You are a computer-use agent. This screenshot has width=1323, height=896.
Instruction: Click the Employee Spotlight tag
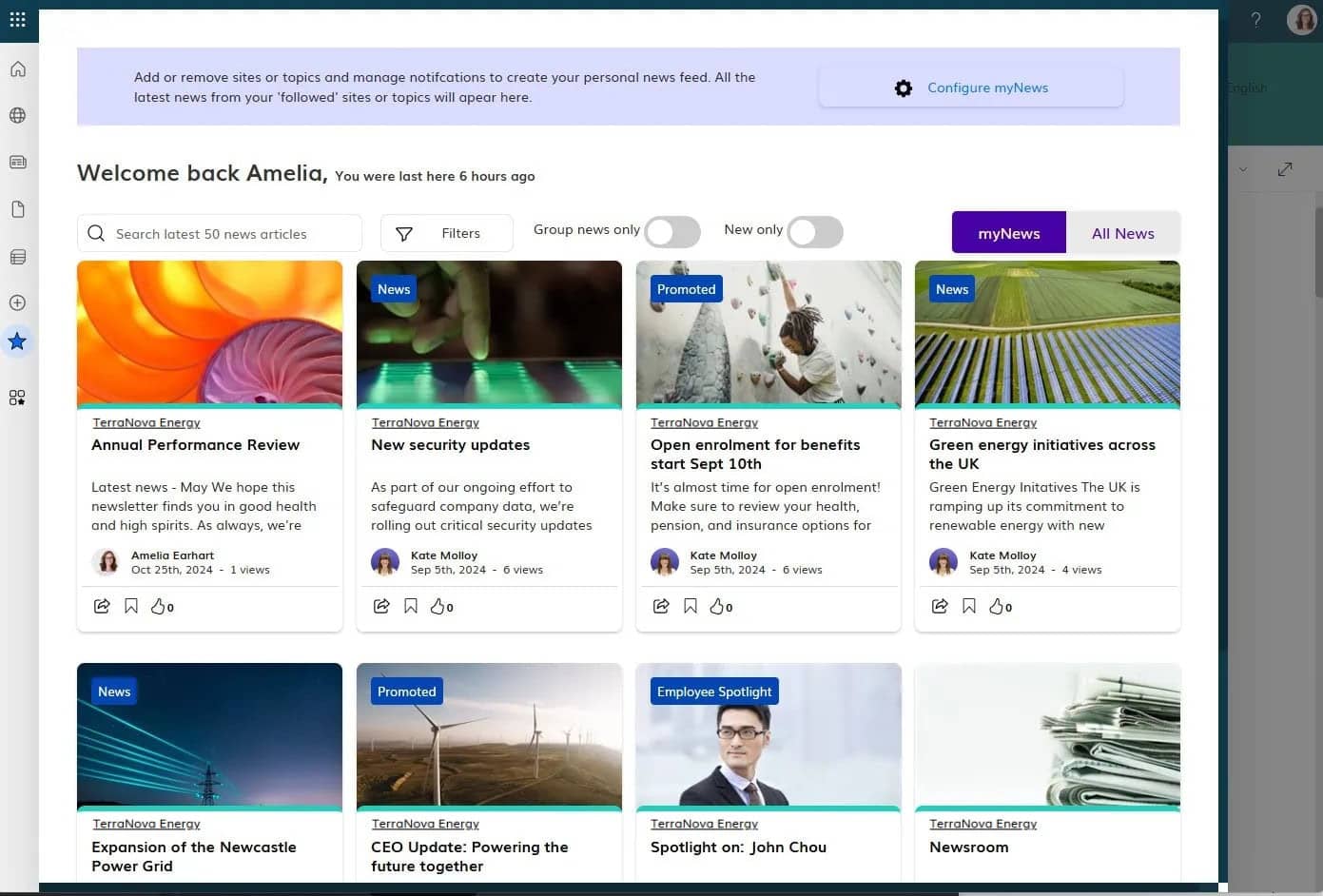click(x=714, y=691)
